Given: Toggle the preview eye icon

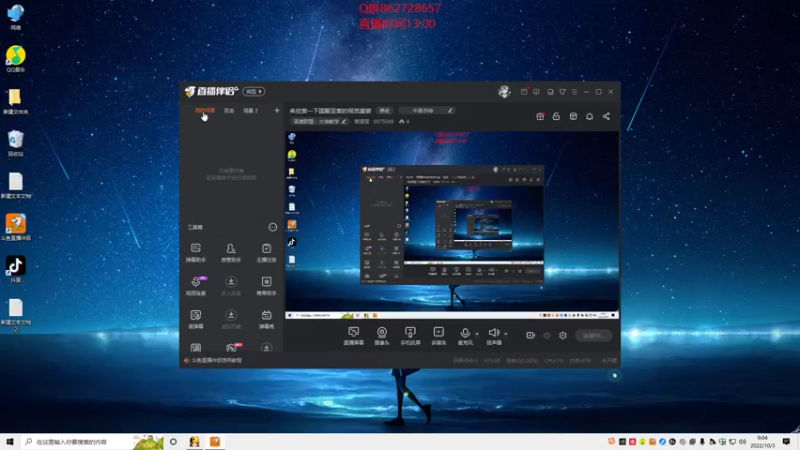Looking at the screenshot, I should [546, 335].
